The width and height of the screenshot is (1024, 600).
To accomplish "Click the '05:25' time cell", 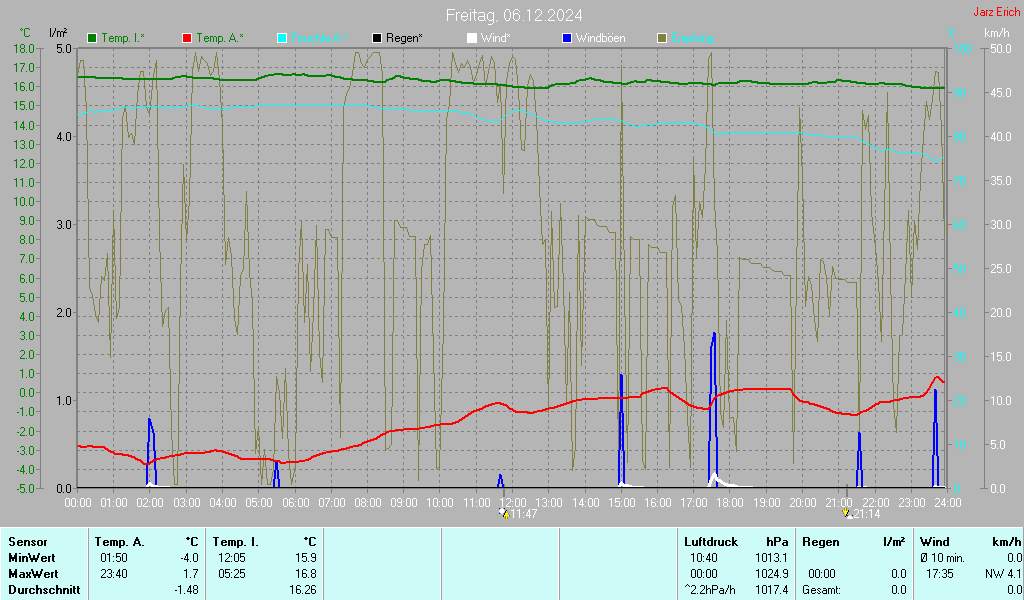I will [x=231, y=574].
